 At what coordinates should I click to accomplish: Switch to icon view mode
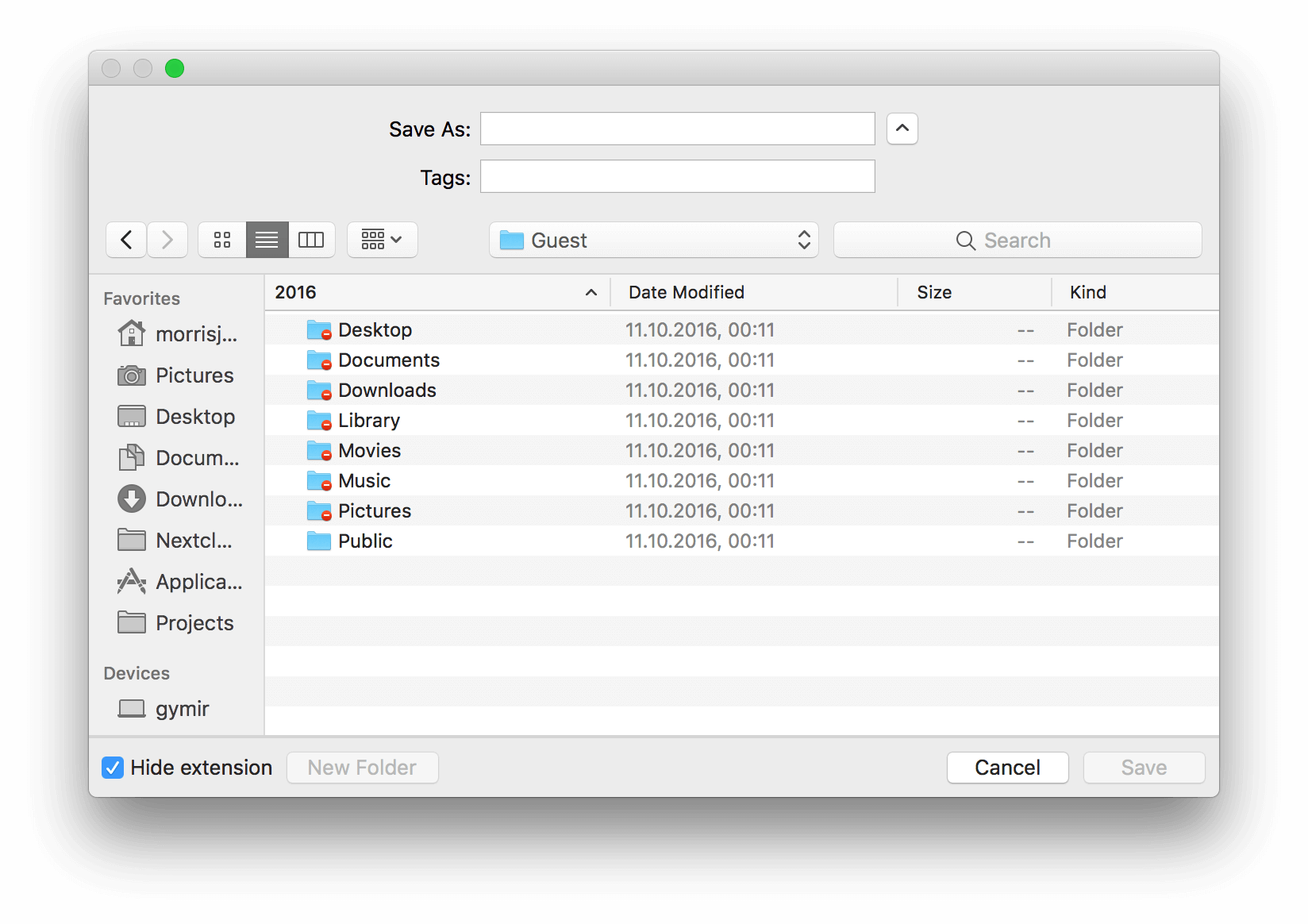click(x=221, y=240)
